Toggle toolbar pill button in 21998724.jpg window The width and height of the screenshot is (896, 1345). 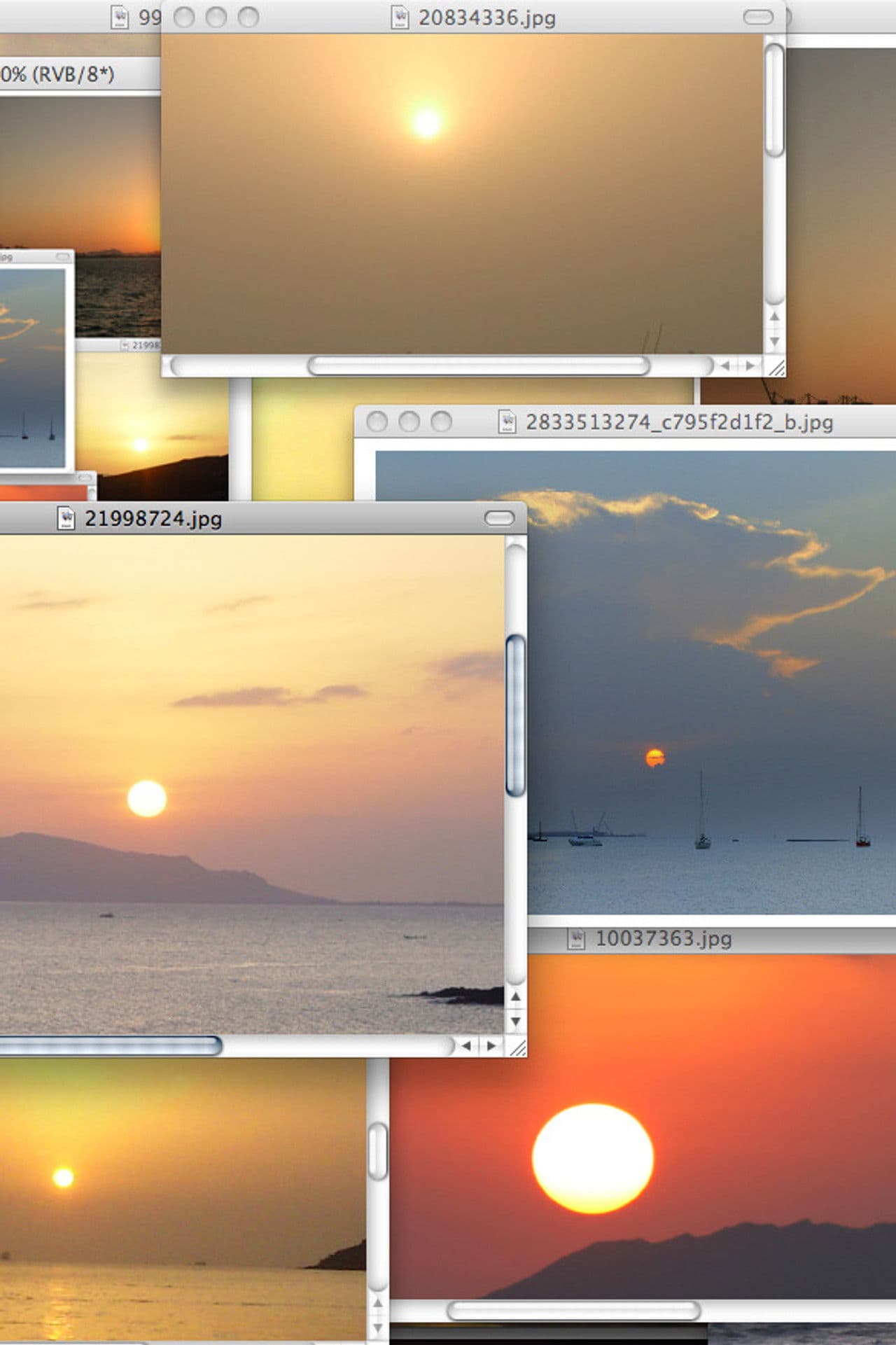tap(499, 518)
